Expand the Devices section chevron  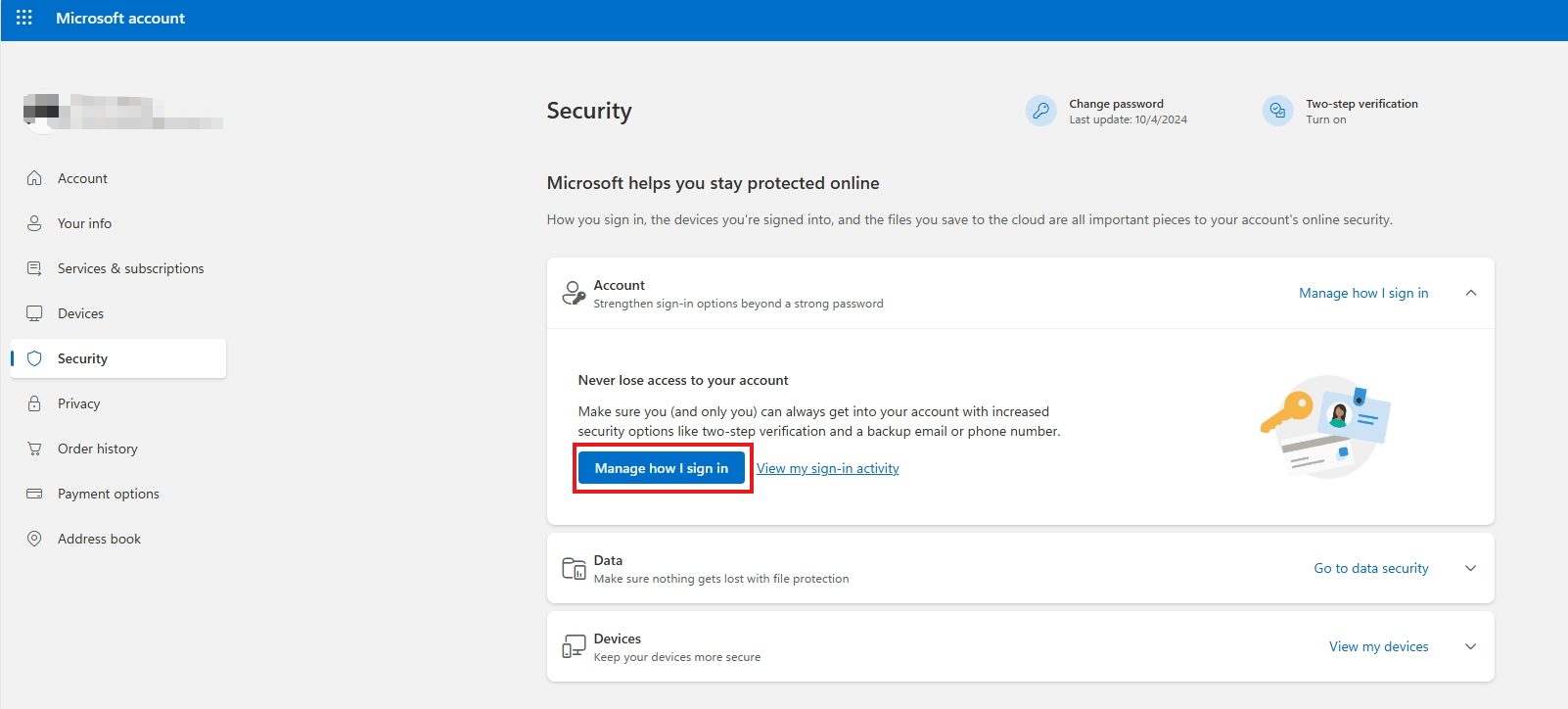click(1471, 646)
